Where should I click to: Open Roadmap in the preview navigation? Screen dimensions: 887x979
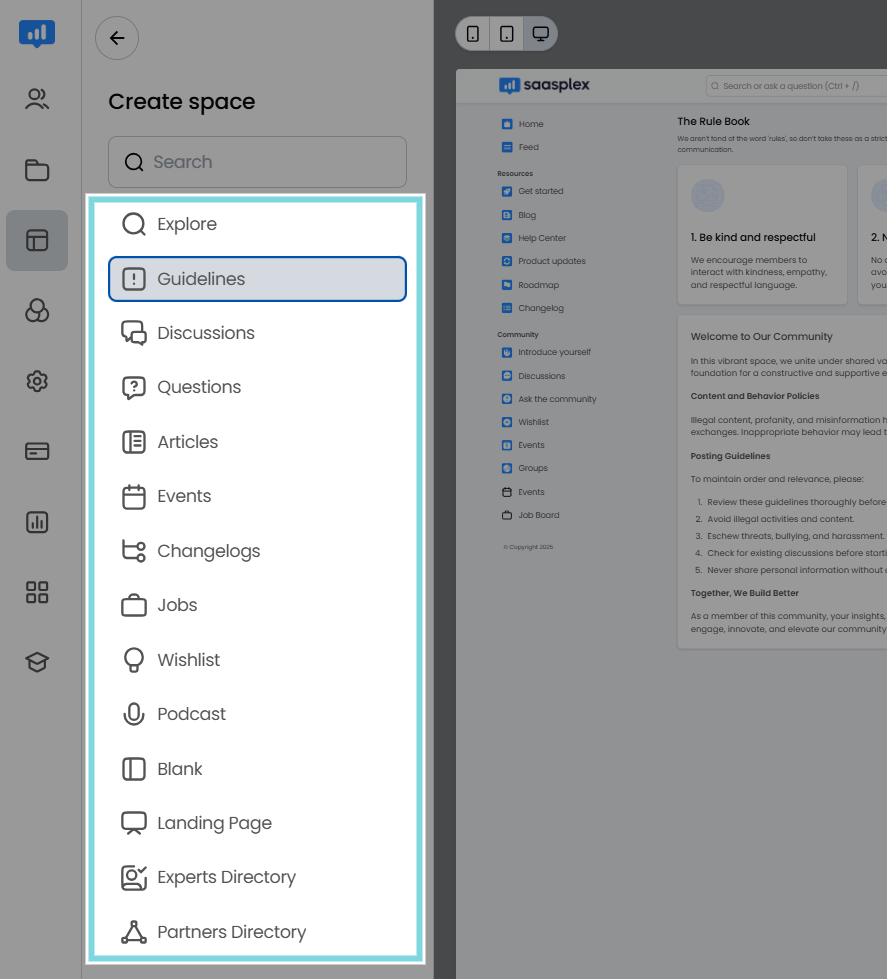531,285
